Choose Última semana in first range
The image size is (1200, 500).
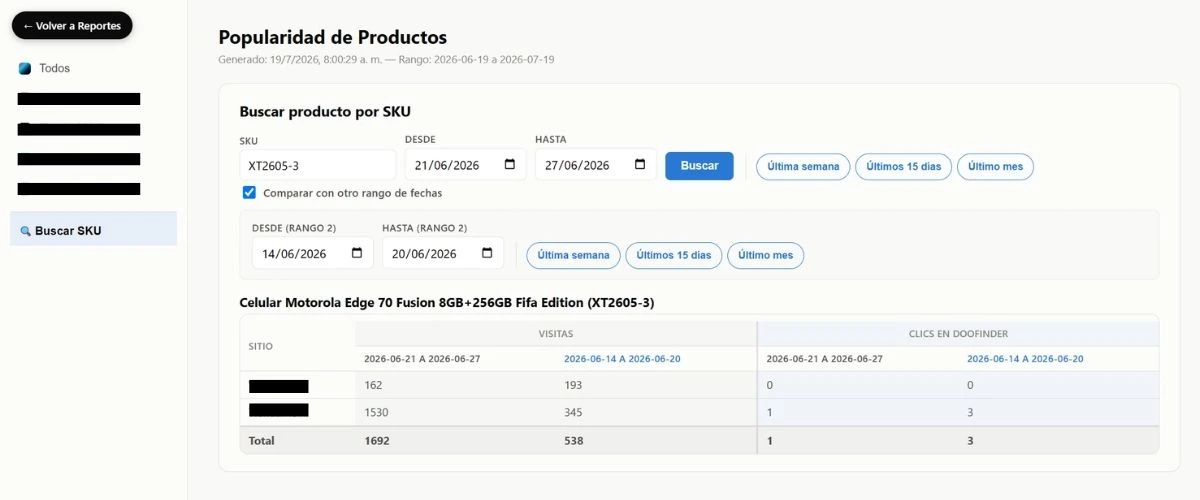803,166
